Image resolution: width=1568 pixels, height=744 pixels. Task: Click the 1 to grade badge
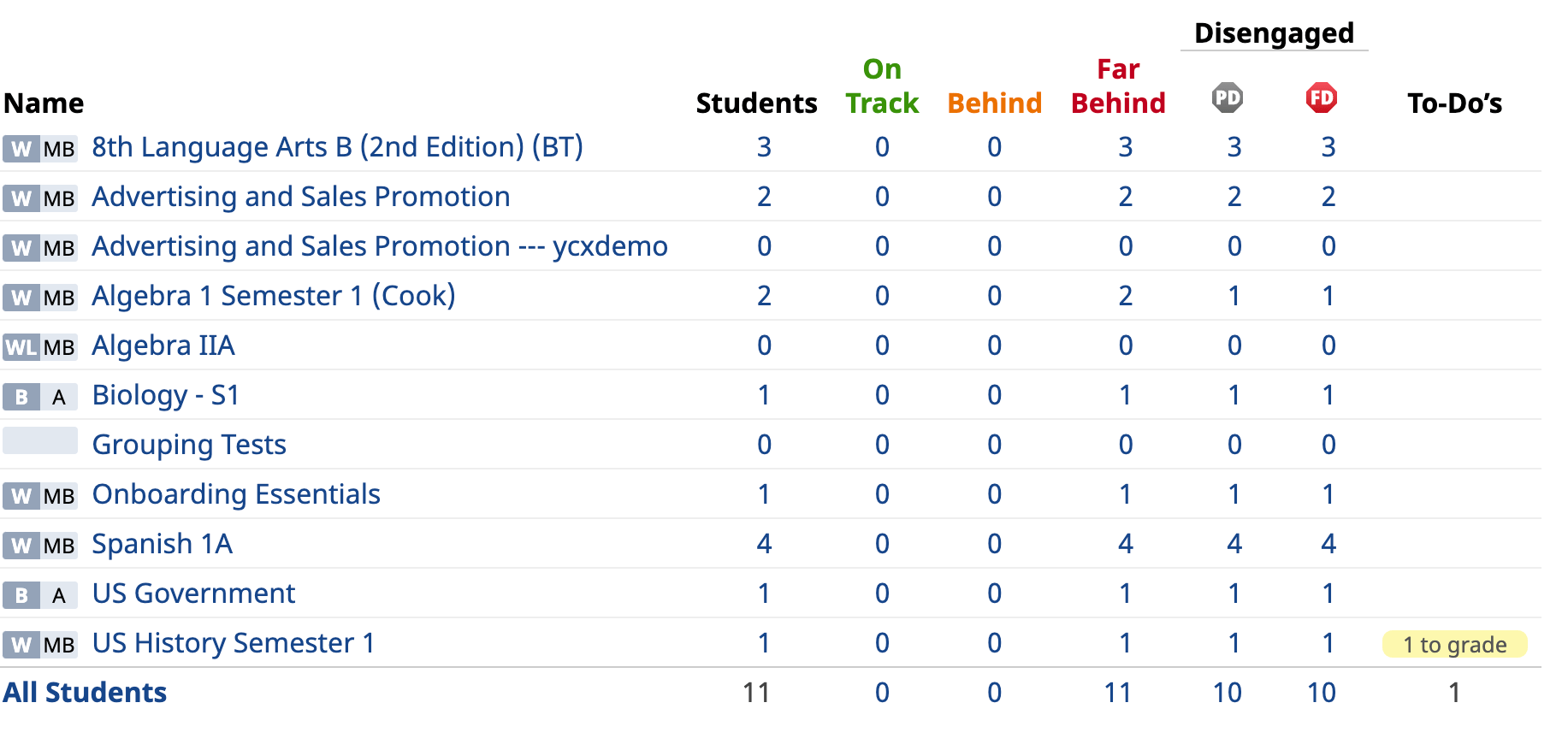[1454, 645]
